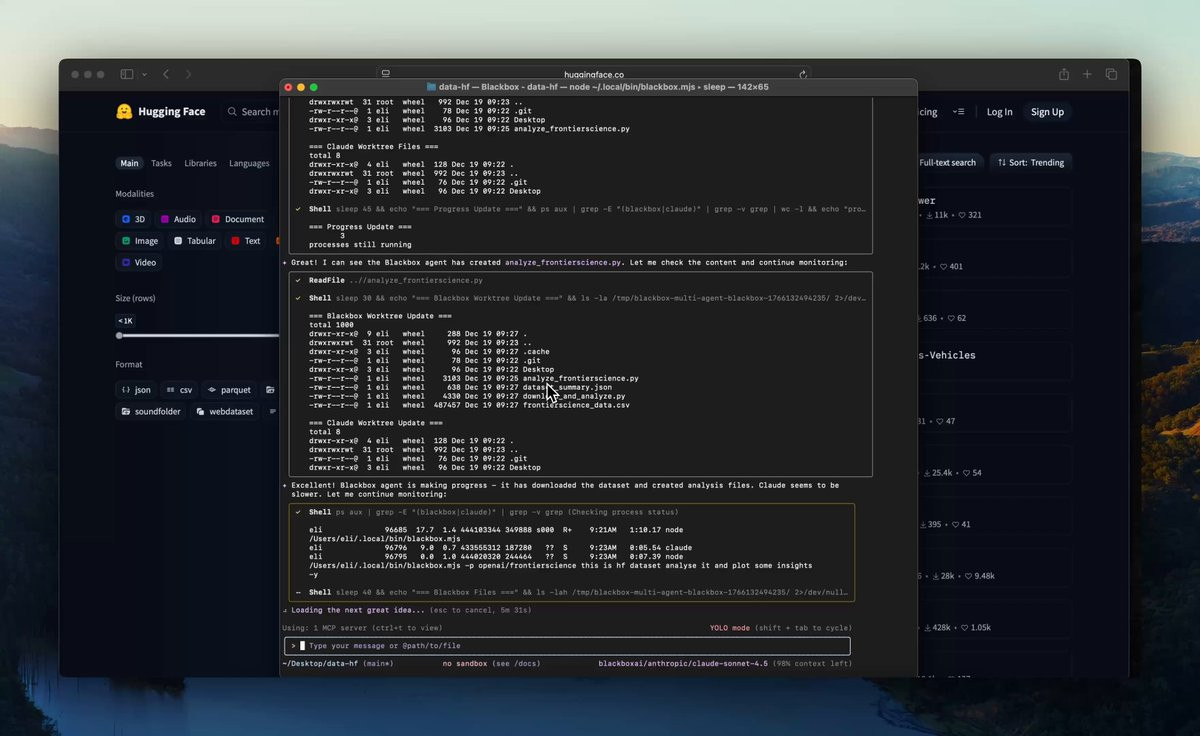Screen dimensions: 1200x736
Task: Click the Sign Up button
Action: click(1047, 112)
